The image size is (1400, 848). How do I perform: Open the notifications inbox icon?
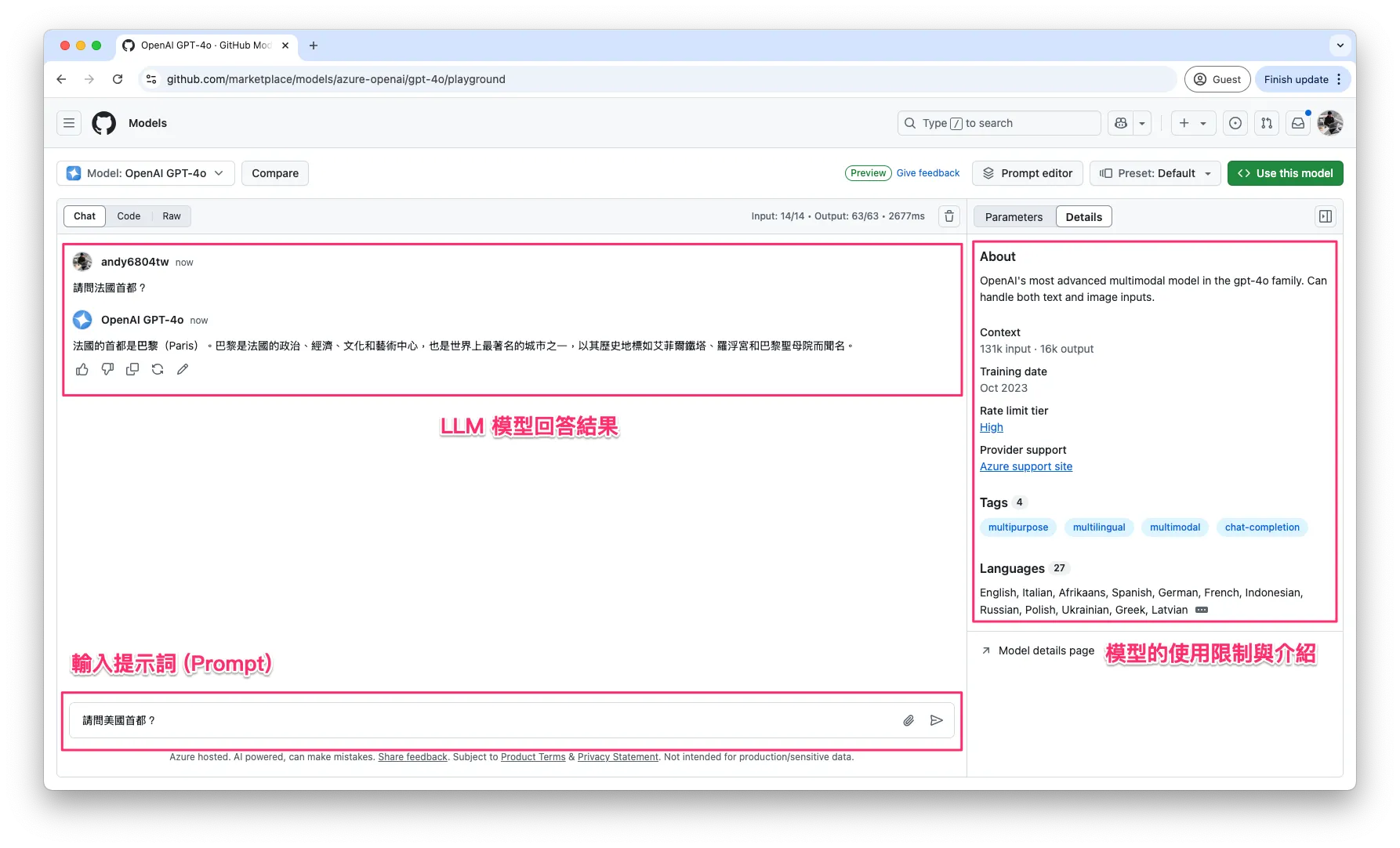coord(1298,123)
